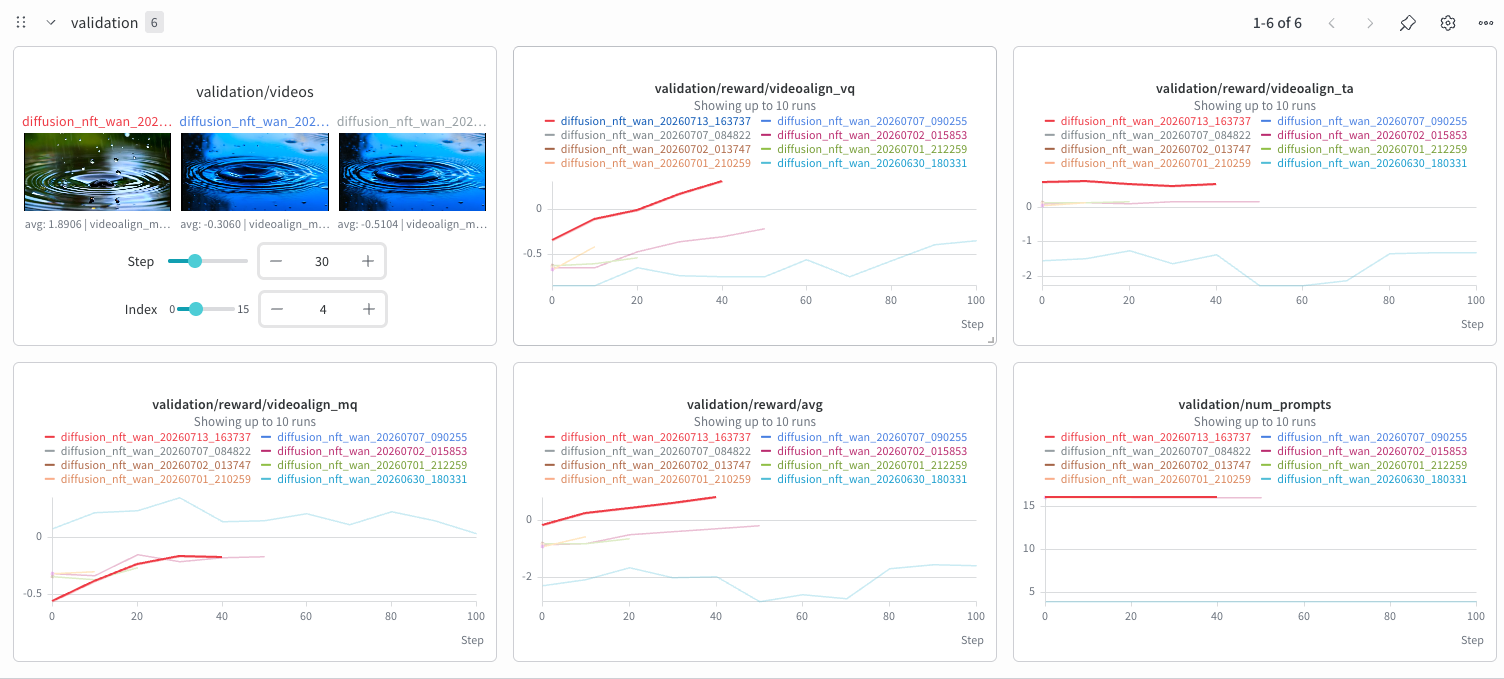Click 'Showing up to 10 runs' in videoalign_vq
Viewport: 1504px width, 679px height.
(754, 105)
